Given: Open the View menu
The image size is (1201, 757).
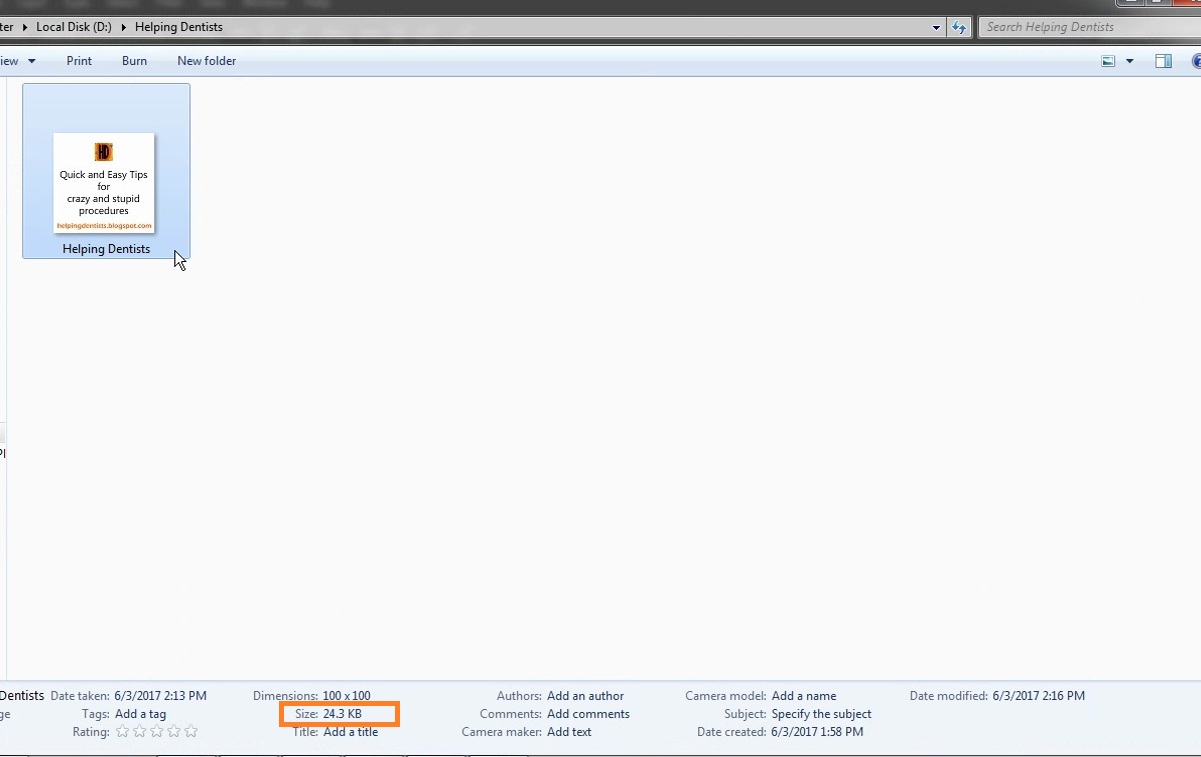Looking at the screenshot, I should [16, 60].
